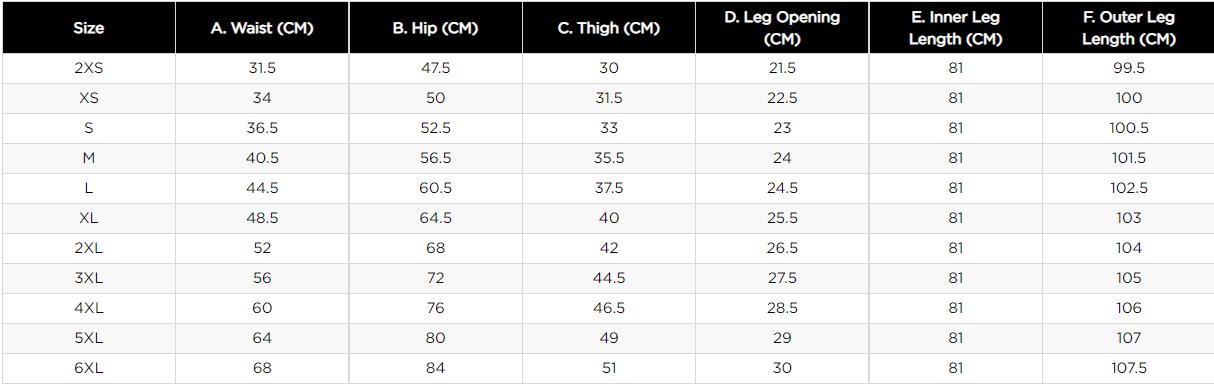Screen dimensions: 1214x387
Task: Click the Size column header
Action: (88, 28)
